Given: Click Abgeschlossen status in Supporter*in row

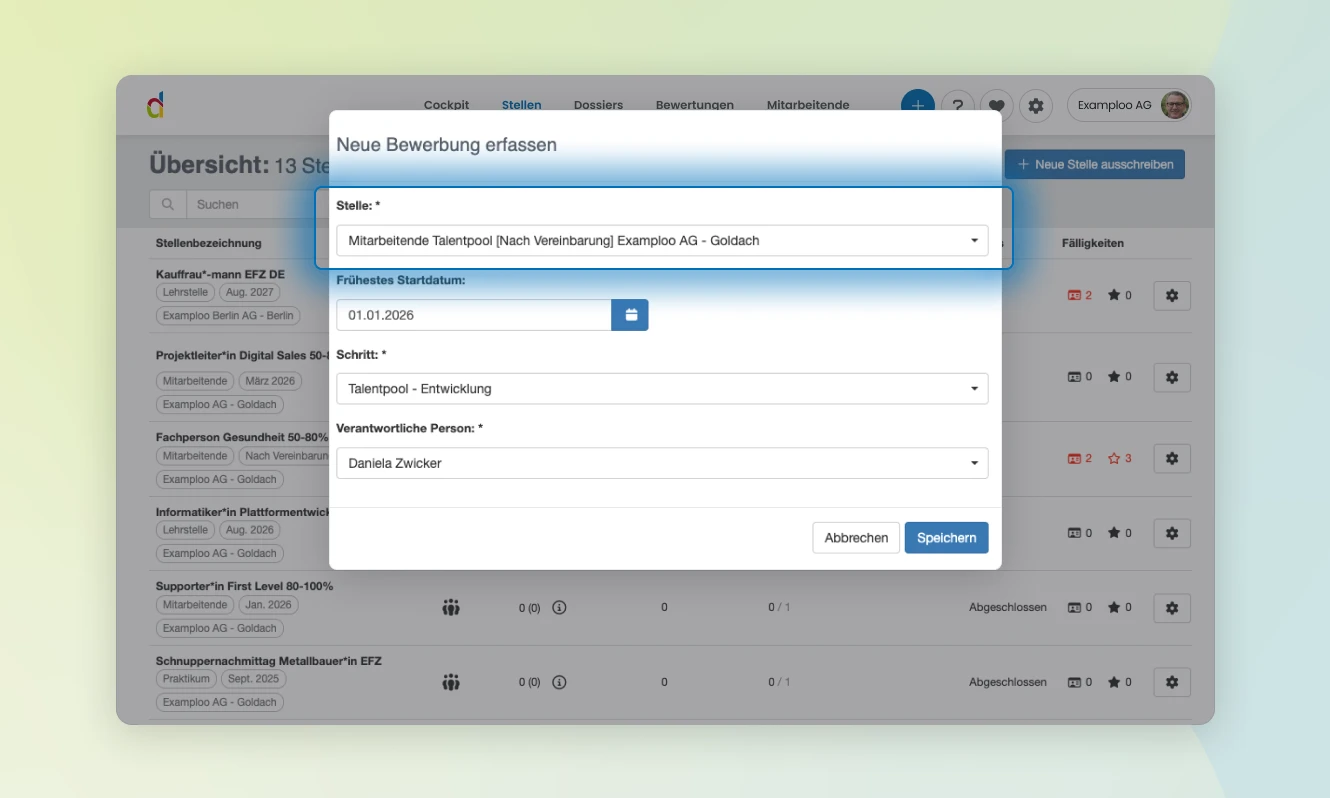Looking at the screenshot, I should 1008,607.
